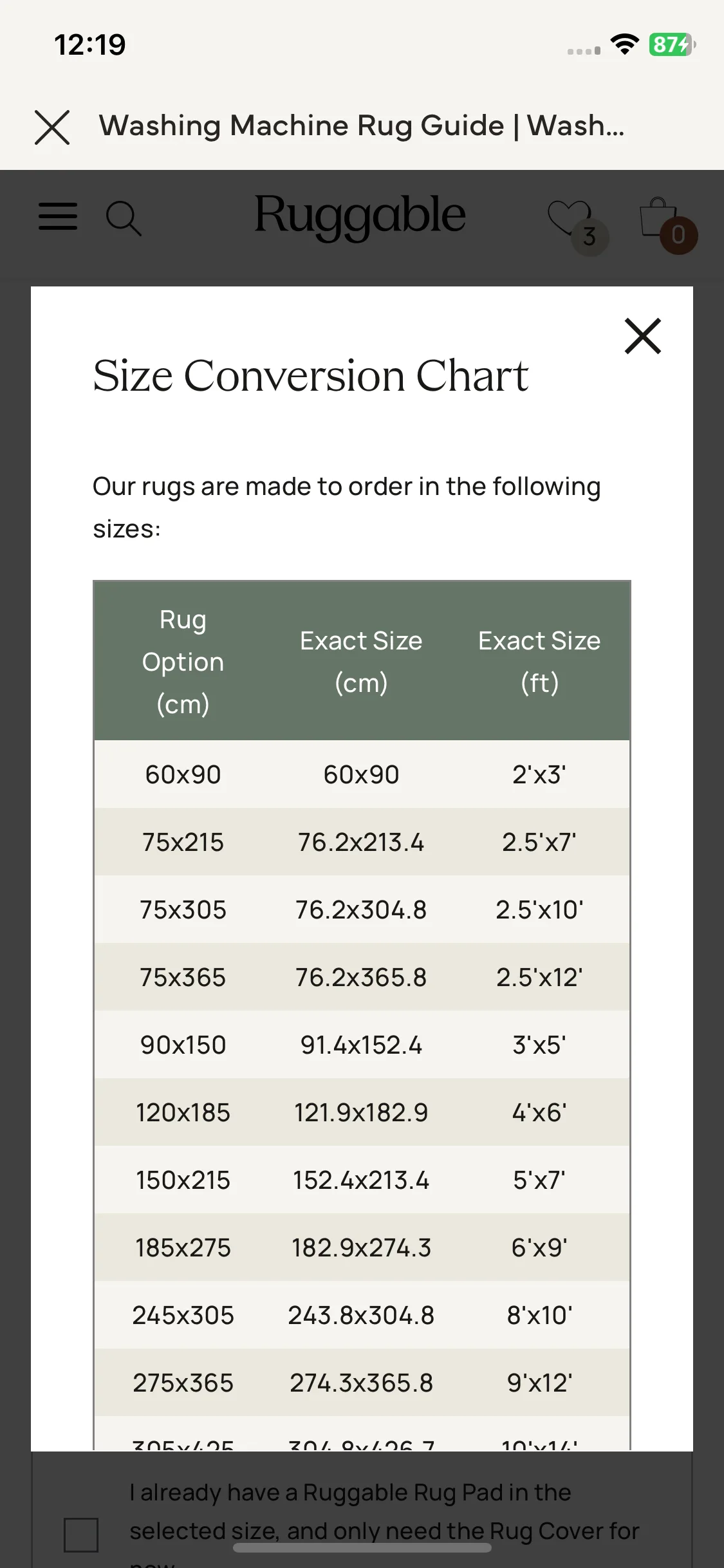Tap the Wi-Fi status icon
724x1568 pixels.
624,44
